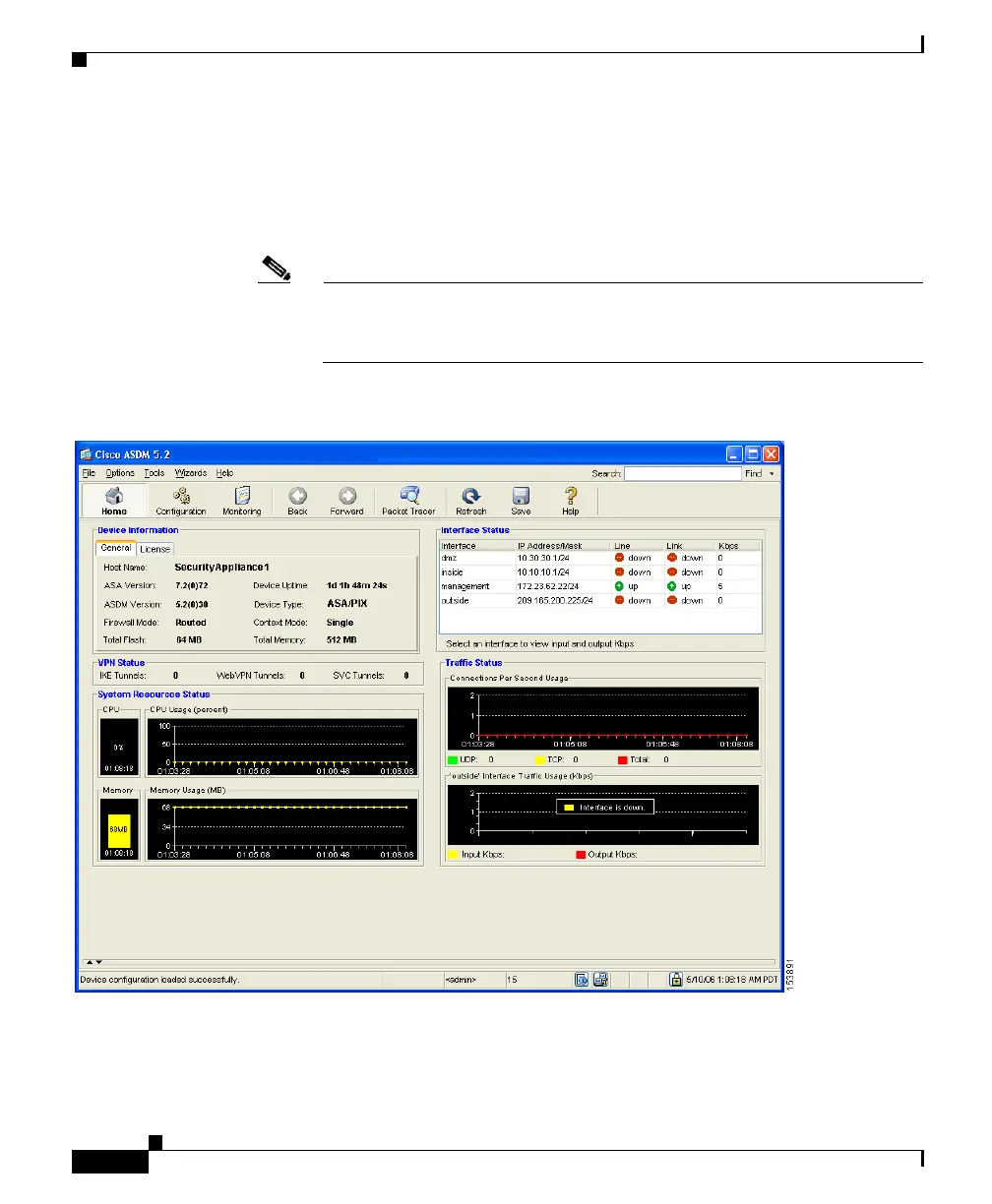Sort by the Link column header
The width and height of the screenshot is (992, 1204).
click(x=689, y=545)
